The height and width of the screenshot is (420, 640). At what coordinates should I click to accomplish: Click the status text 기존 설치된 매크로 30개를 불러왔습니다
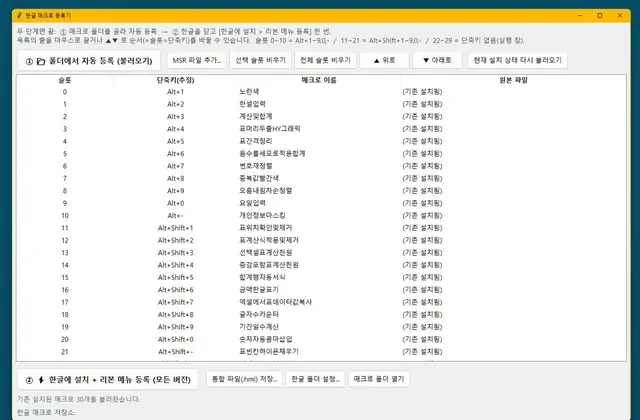tap(78, 399)
